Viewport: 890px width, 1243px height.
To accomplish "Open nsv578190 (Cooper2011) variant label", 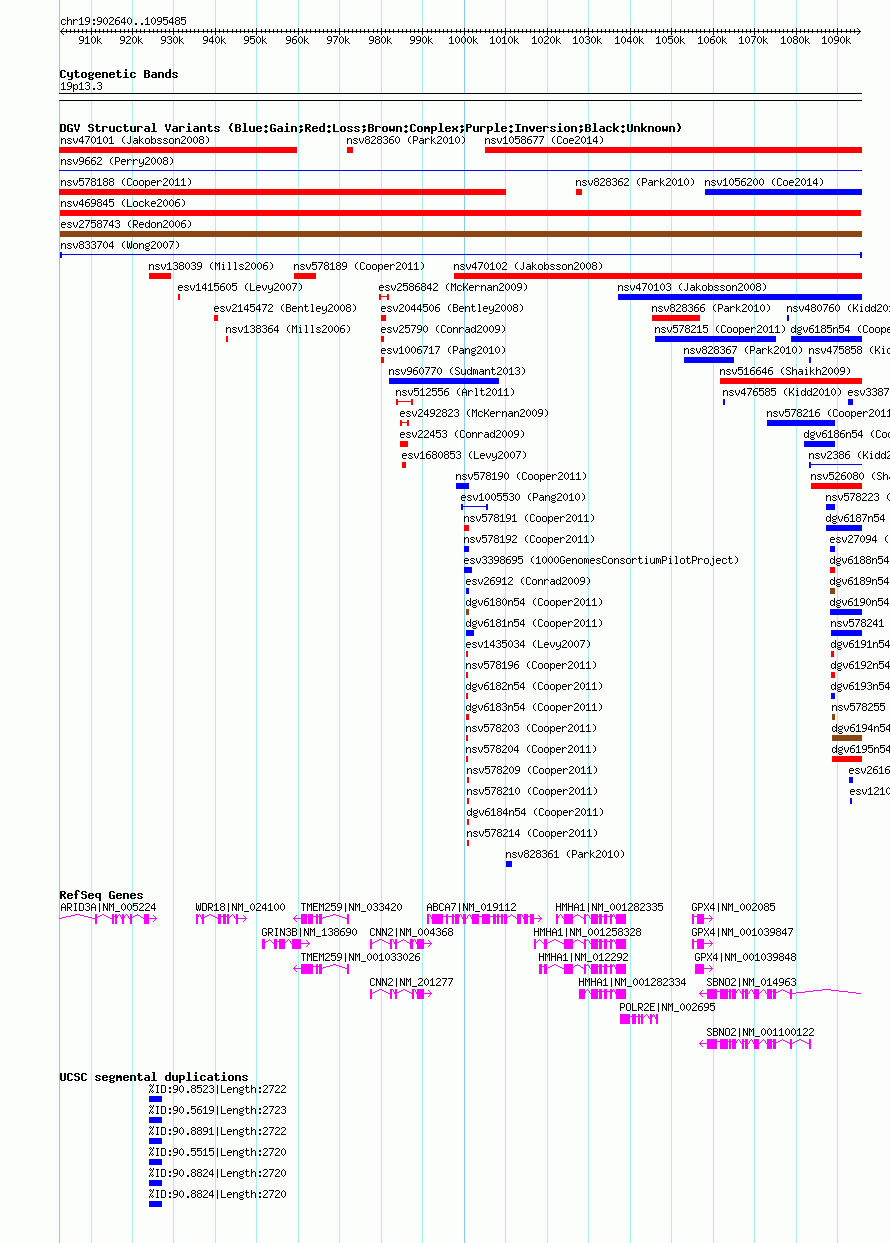I will pos(522,476).
